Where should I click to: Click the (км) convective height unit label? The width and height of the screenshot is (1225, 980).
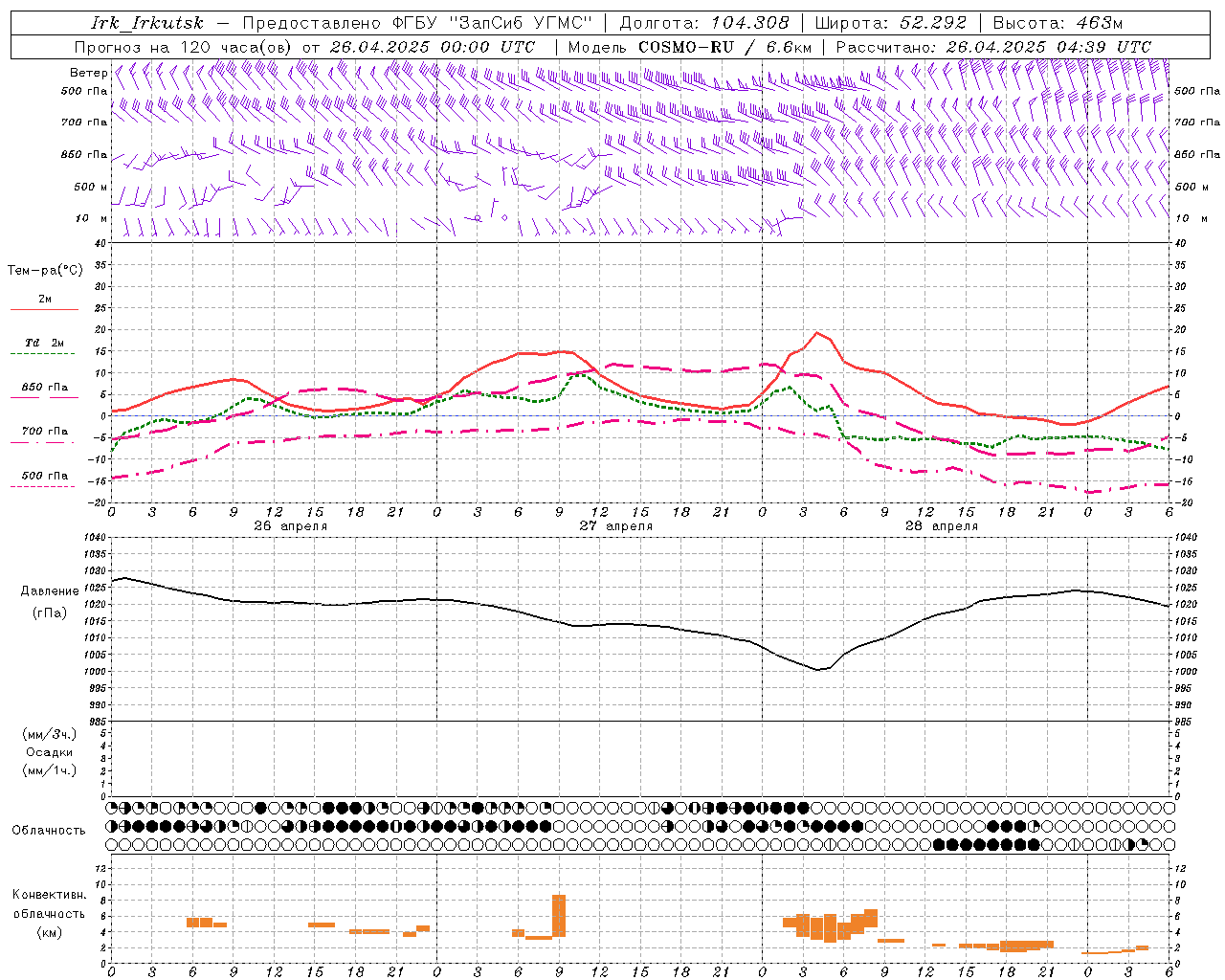[50, 932]
